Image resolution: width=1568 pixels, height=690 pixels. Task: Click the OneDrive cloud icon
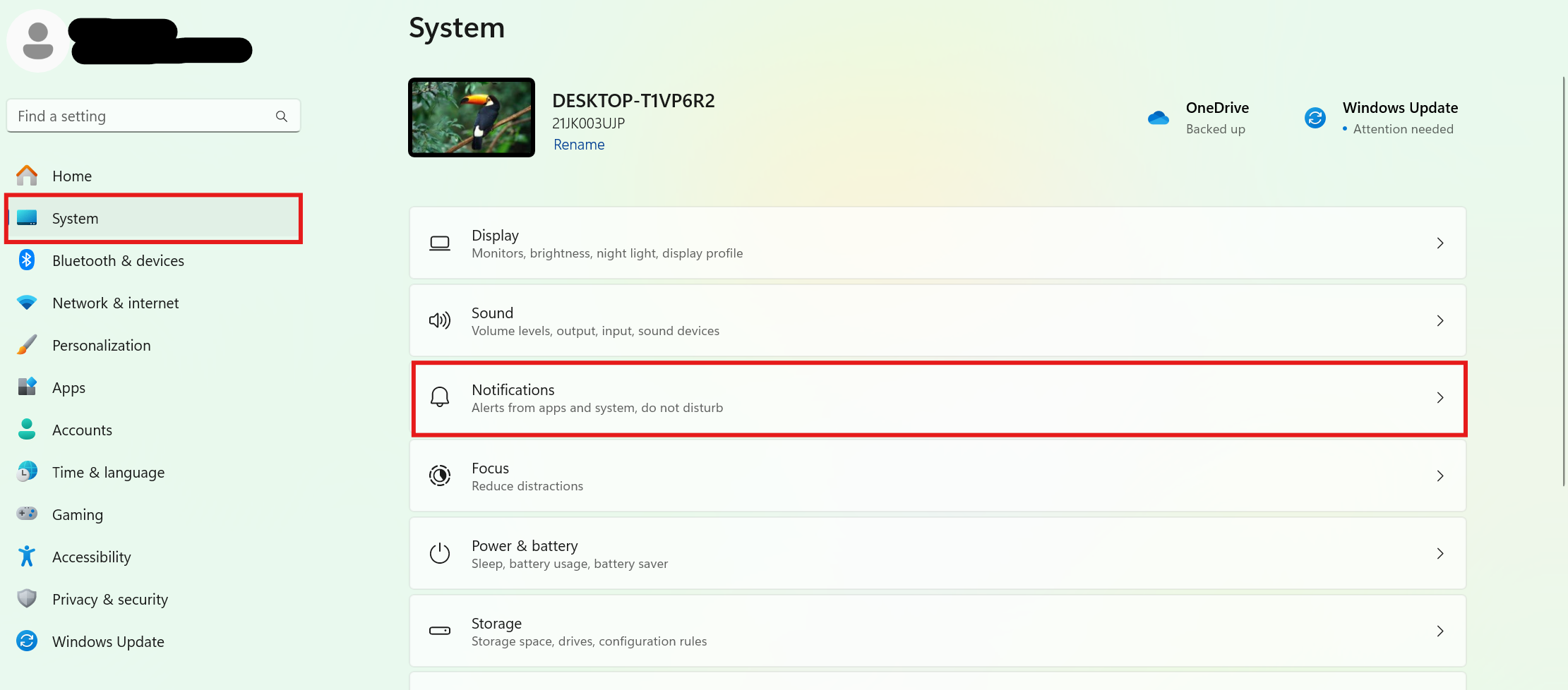coord(1159,118)
